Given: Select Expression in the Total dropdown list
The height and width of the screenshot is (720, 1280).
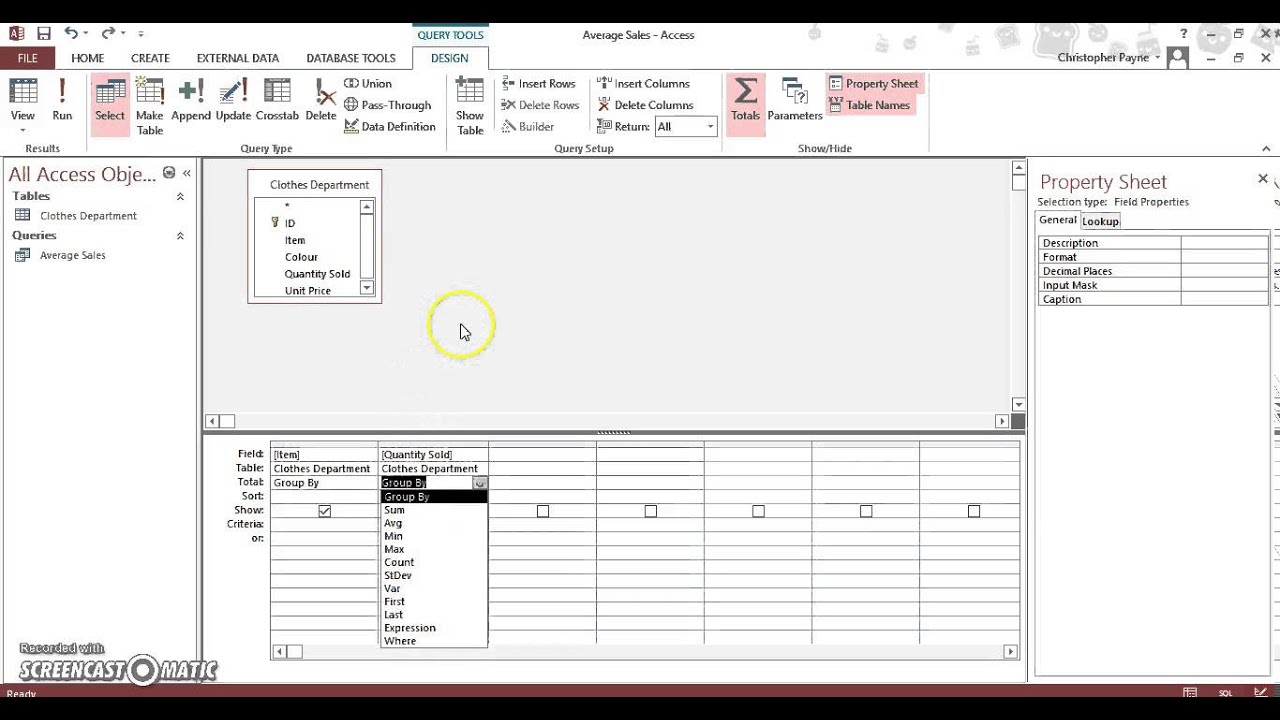Looking at the screenshot, I should pos(433,628).
